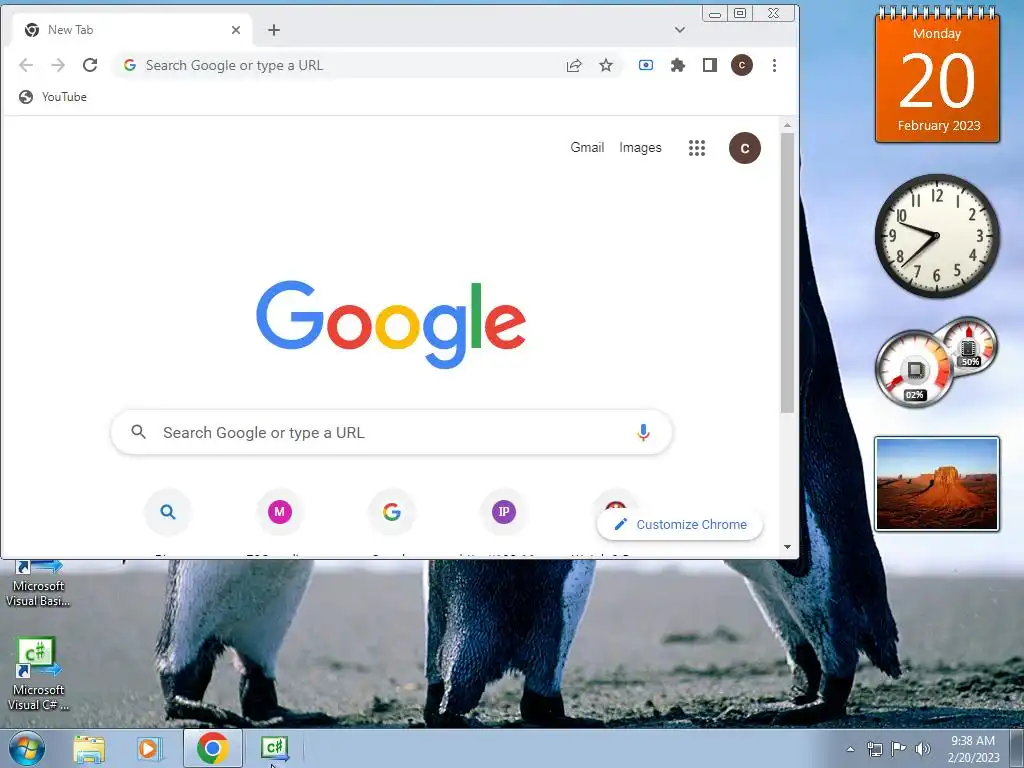Share this page icon in address bar
Viewport: 1024px width, 768px height.
[x=574, y=65]
